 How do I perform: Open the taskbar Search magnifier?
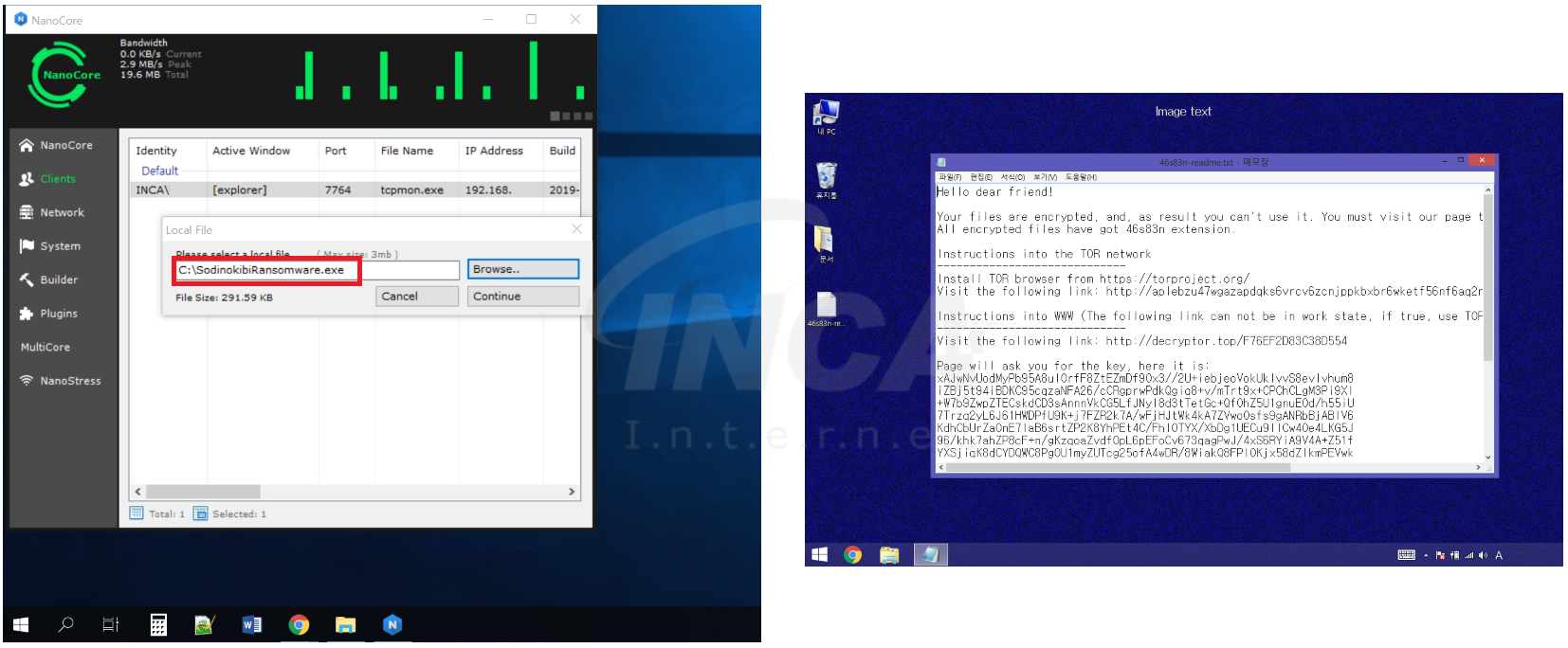coord(65,624)
